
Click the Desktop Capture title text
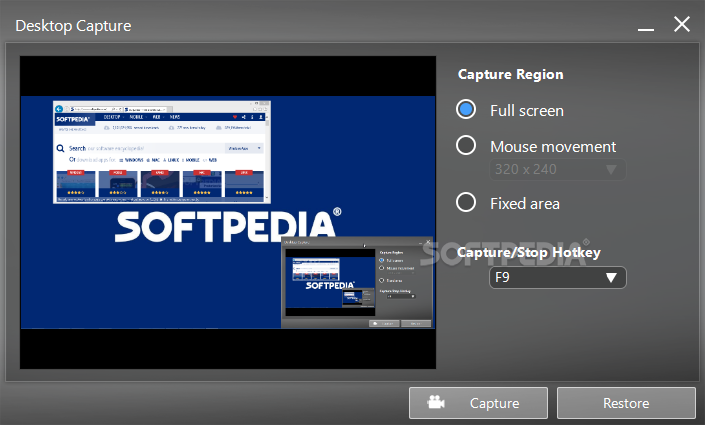73,26
